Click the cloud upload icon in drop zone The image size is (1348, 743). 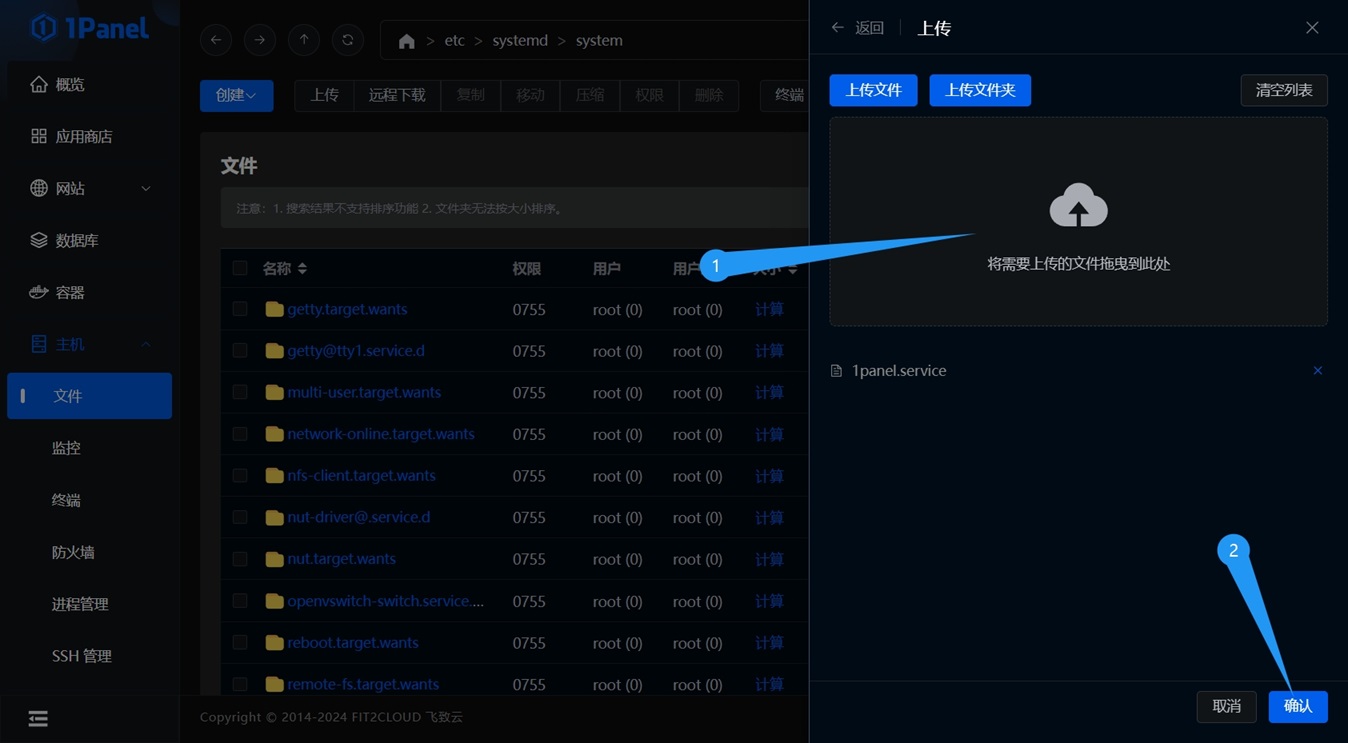pos(1078,206)
